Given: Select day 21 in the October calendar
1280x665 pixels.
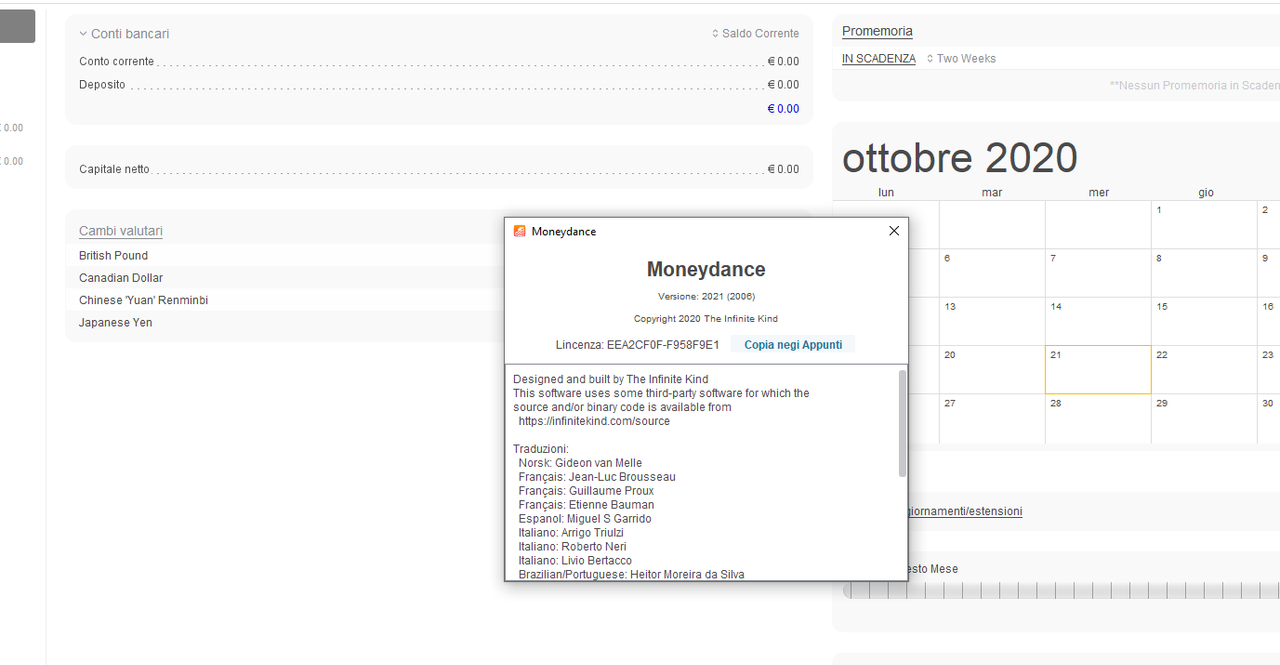Looking at the screenshot, I should [x=1098, y=370].
